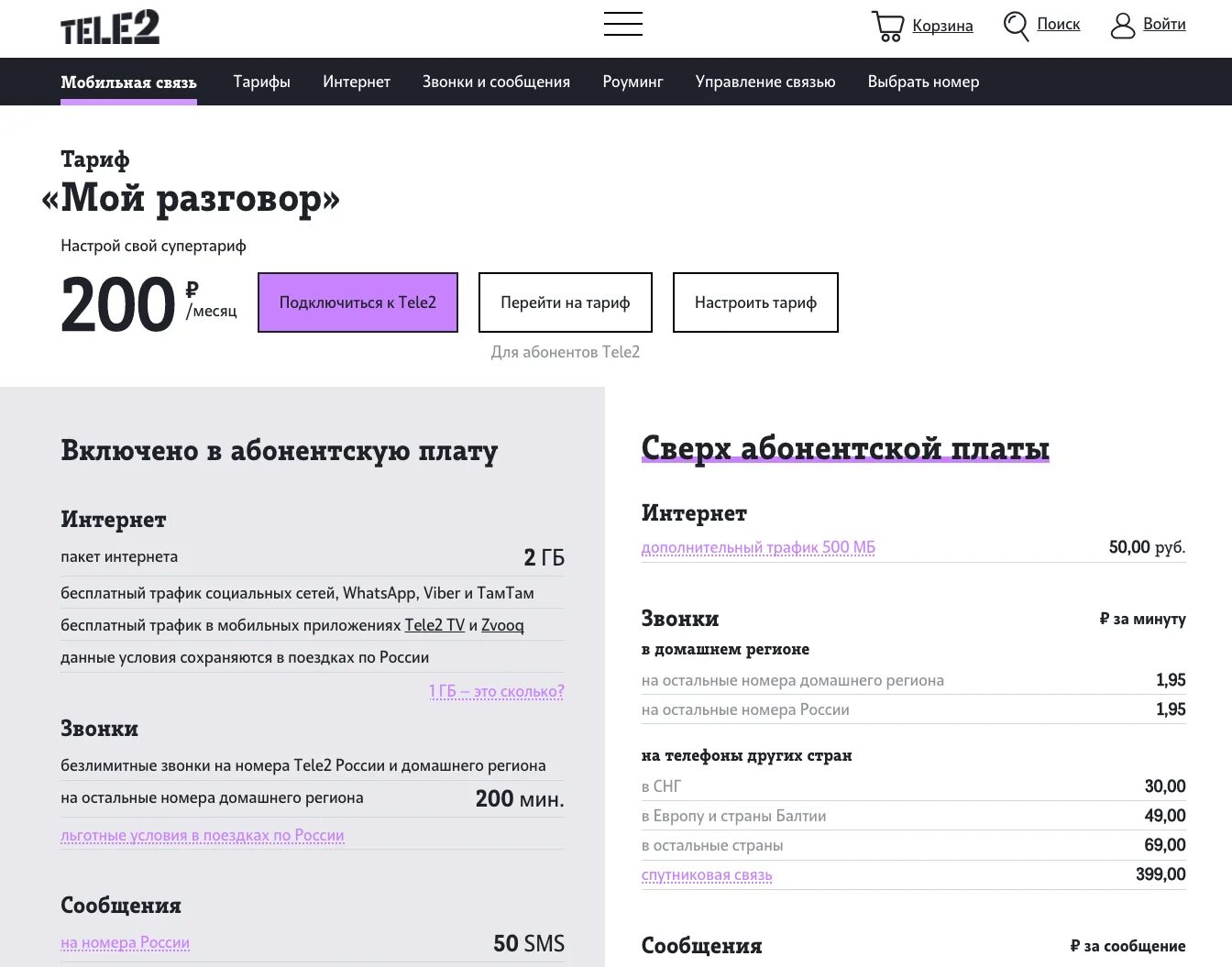Viewport: 1232px width, 967px height.
Task: Click 'в домашнем регионе' subheading
Action: pyautogui.click(x=725, y=649)
